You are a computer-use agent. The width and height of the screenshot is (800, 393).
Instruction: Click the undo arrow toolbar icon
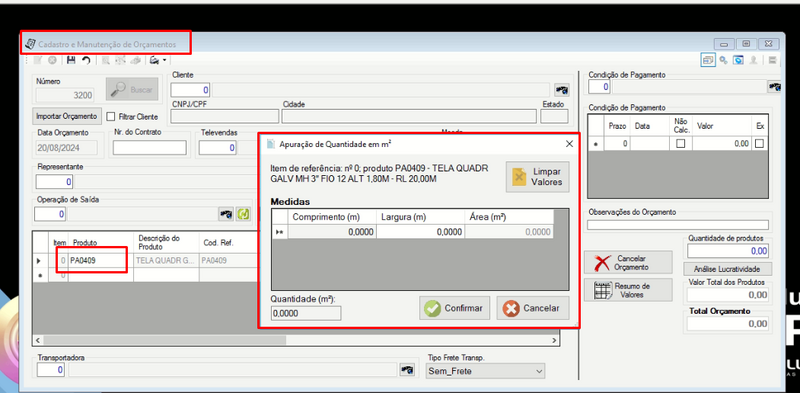click(x=86, y=60)
